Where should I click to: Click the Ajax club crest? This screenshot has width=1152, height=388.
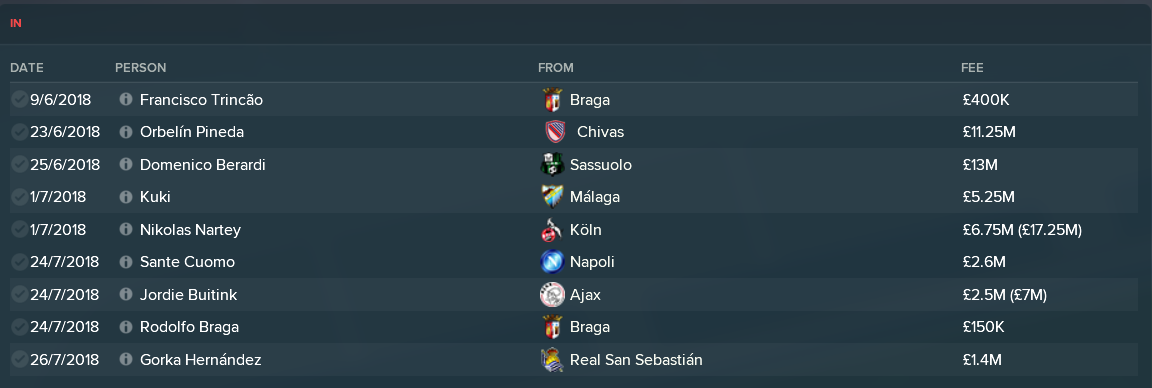click(551, 295)
